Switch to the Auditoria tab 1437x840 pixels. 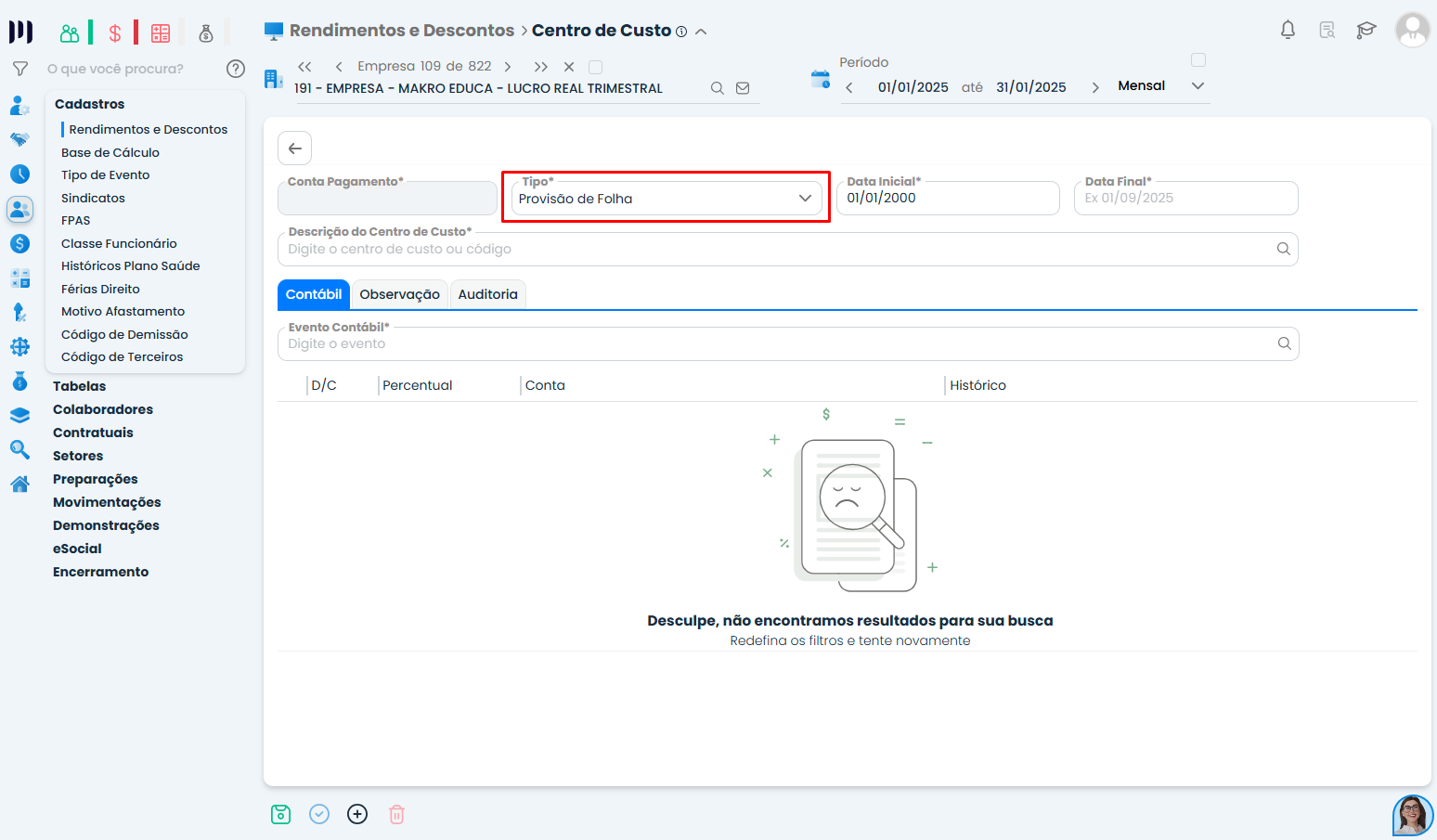click(487, 294)
